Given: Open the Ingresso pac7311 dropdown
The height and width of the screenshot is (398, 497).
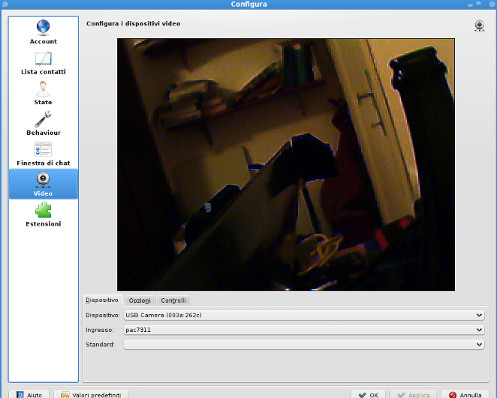Looking at the screenshot, I should (304, 330).
